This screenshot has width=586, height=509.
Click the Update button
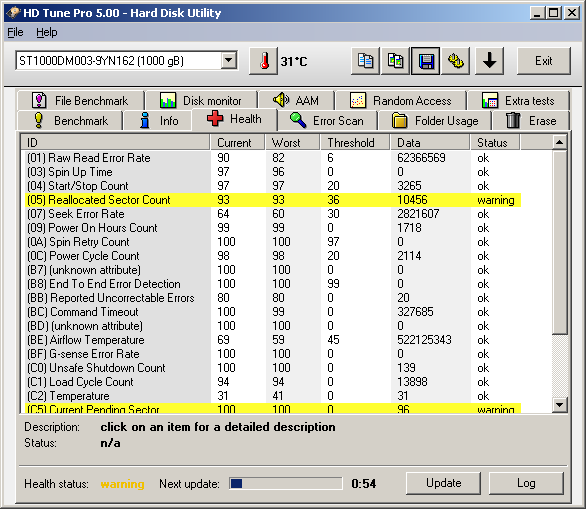coord(443,483)
